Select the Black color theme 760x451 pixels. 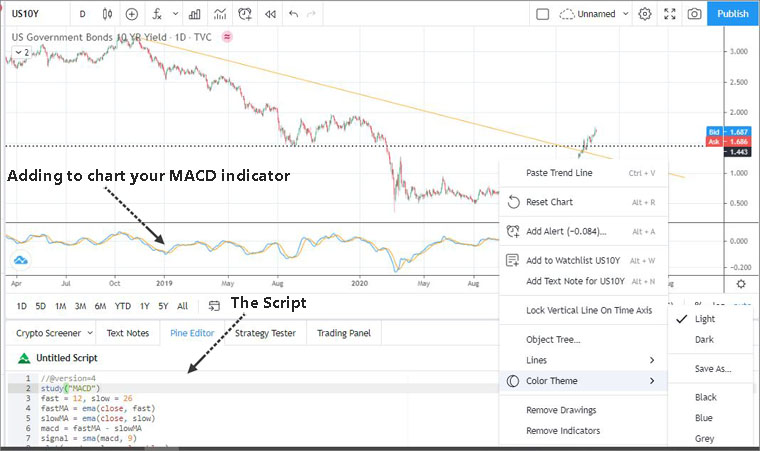coord(711,397)
